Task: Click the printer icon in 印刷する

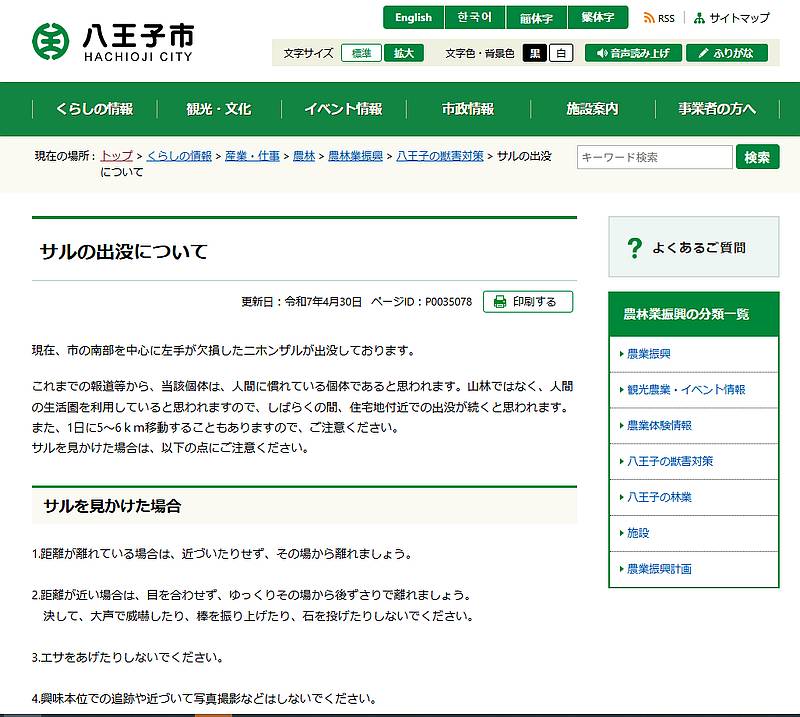Action: click(x=499, y=302)
